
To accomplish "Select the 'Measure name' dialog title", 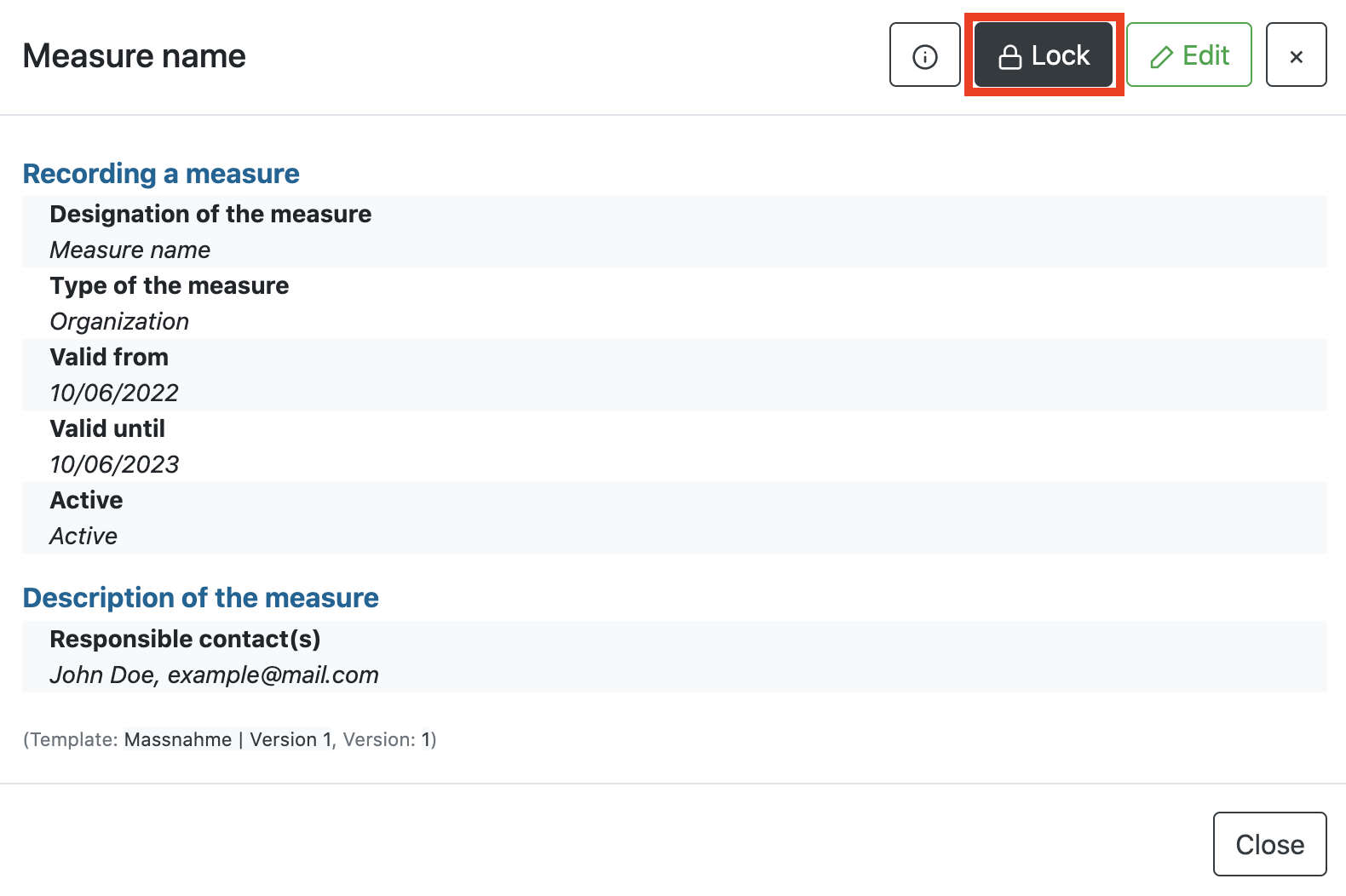I will click(135, 56).
